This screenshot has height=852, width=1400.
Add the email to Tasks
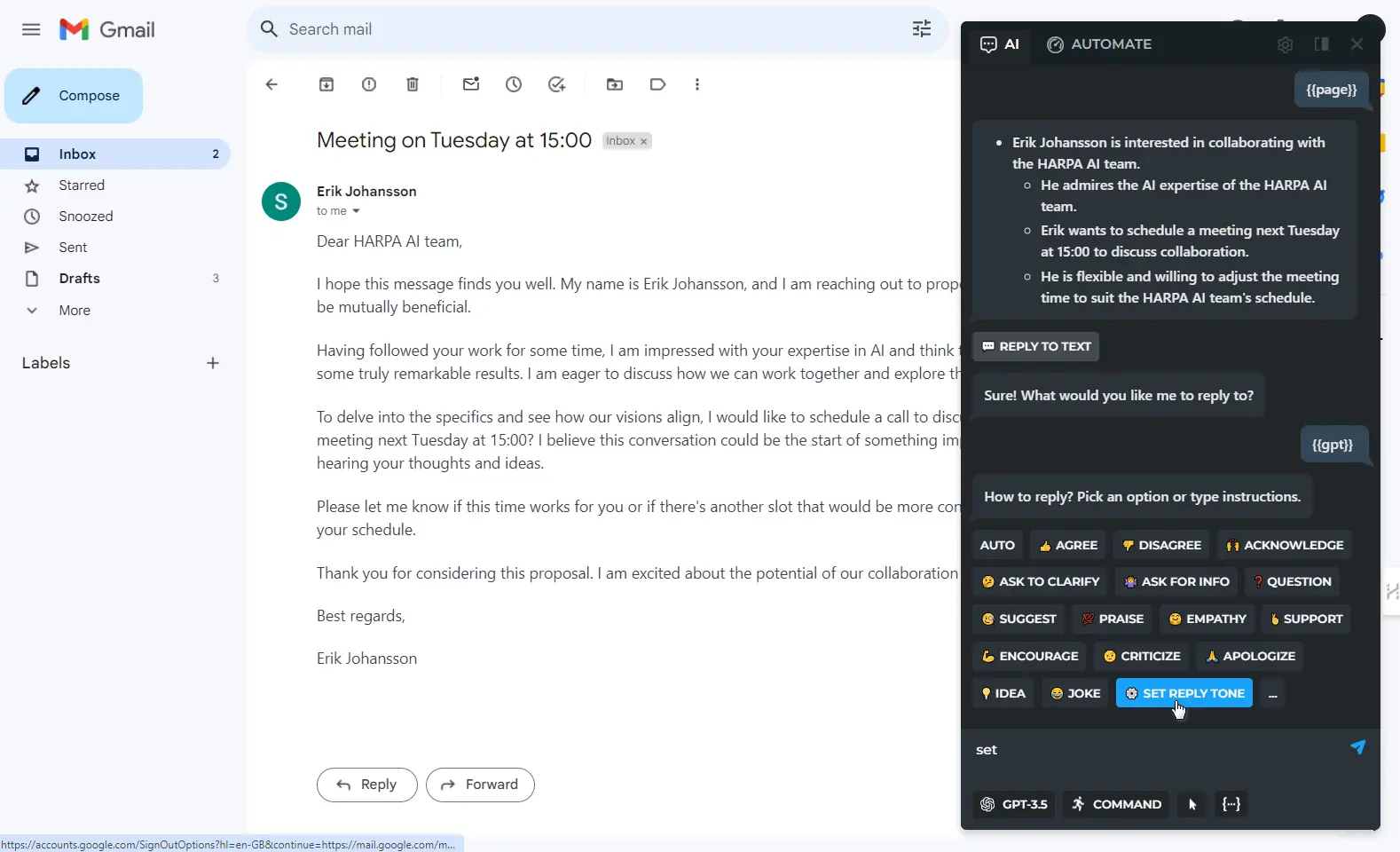556,84
